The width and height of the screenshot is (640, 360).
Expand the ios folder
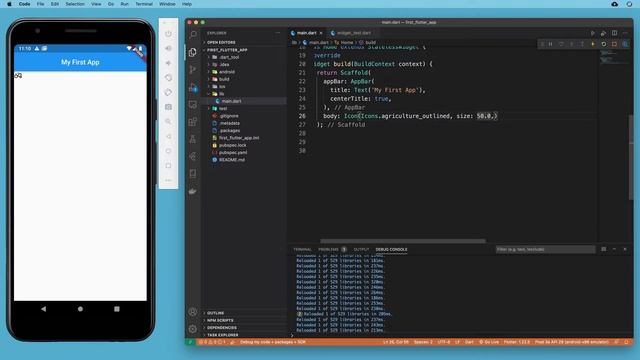(222, 87)
